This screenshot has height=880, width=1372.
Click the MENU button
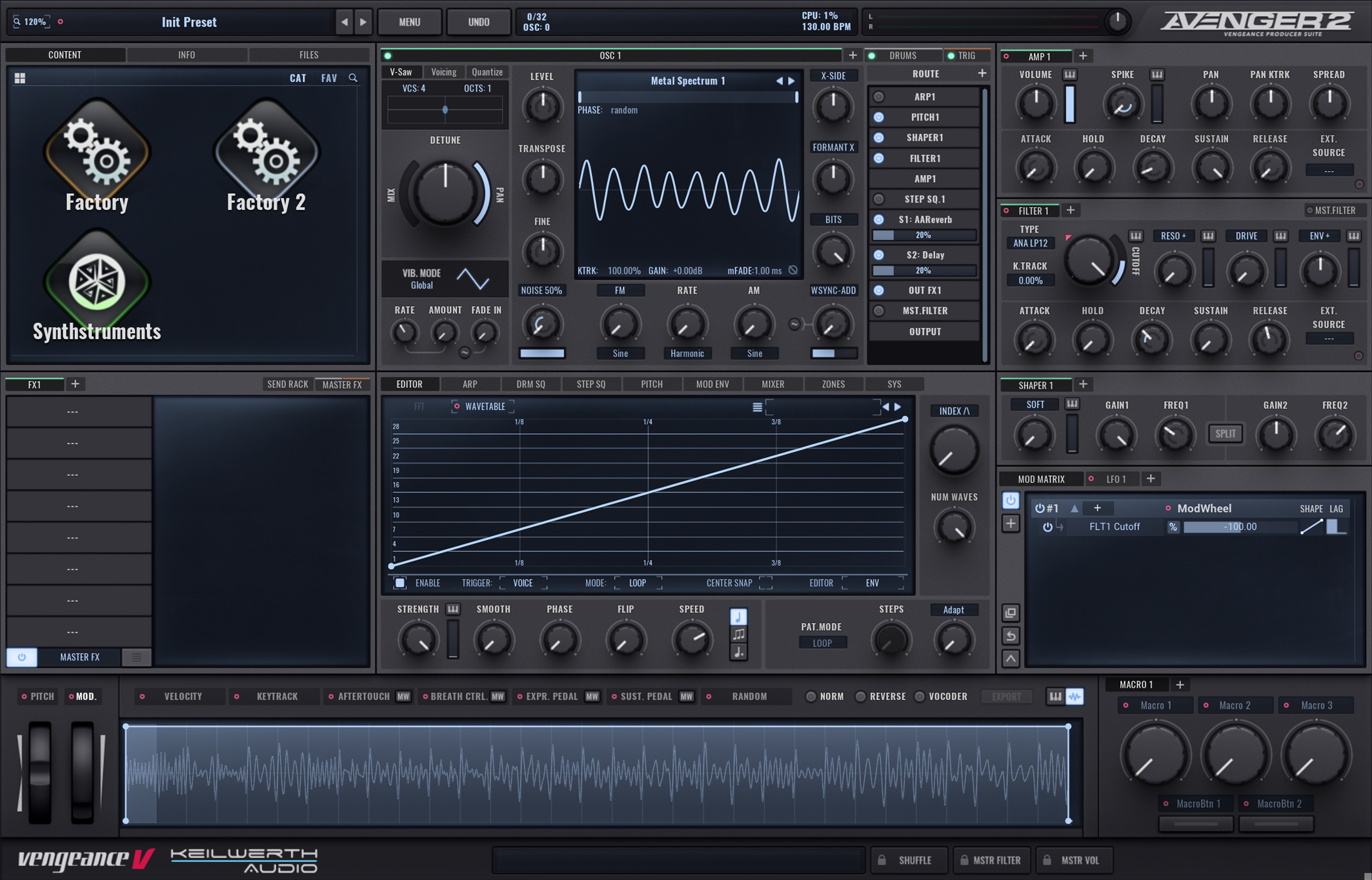pos(409,22)
